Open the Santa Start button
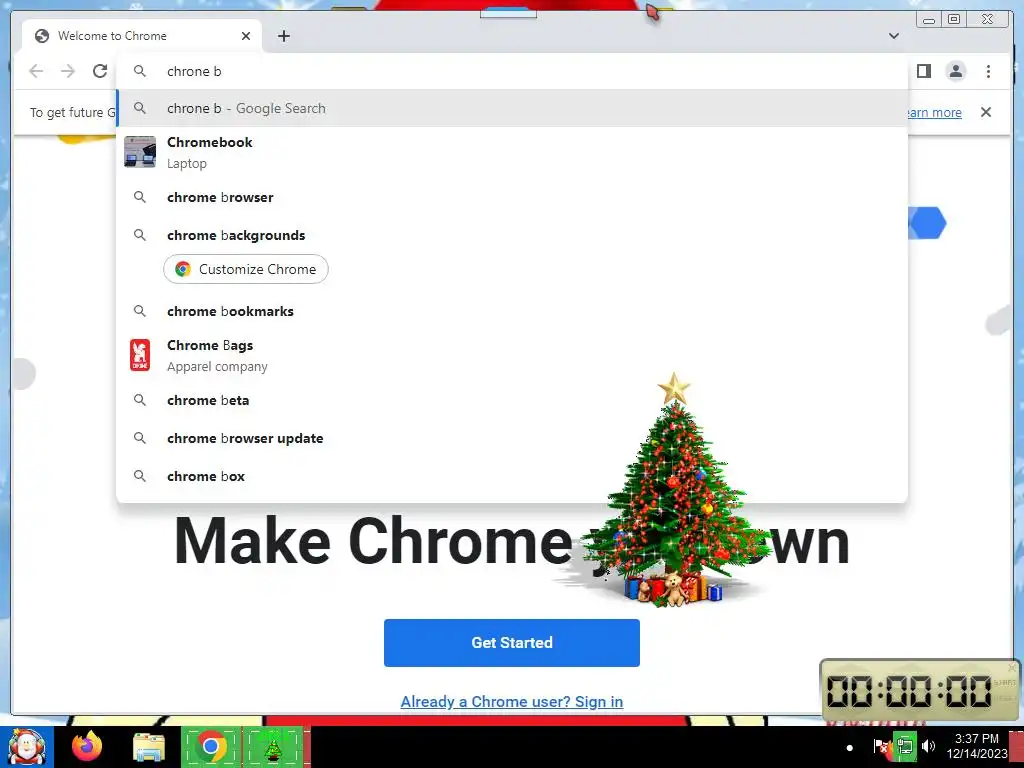This screenshot has width=1024, height=768. (27, 747)
